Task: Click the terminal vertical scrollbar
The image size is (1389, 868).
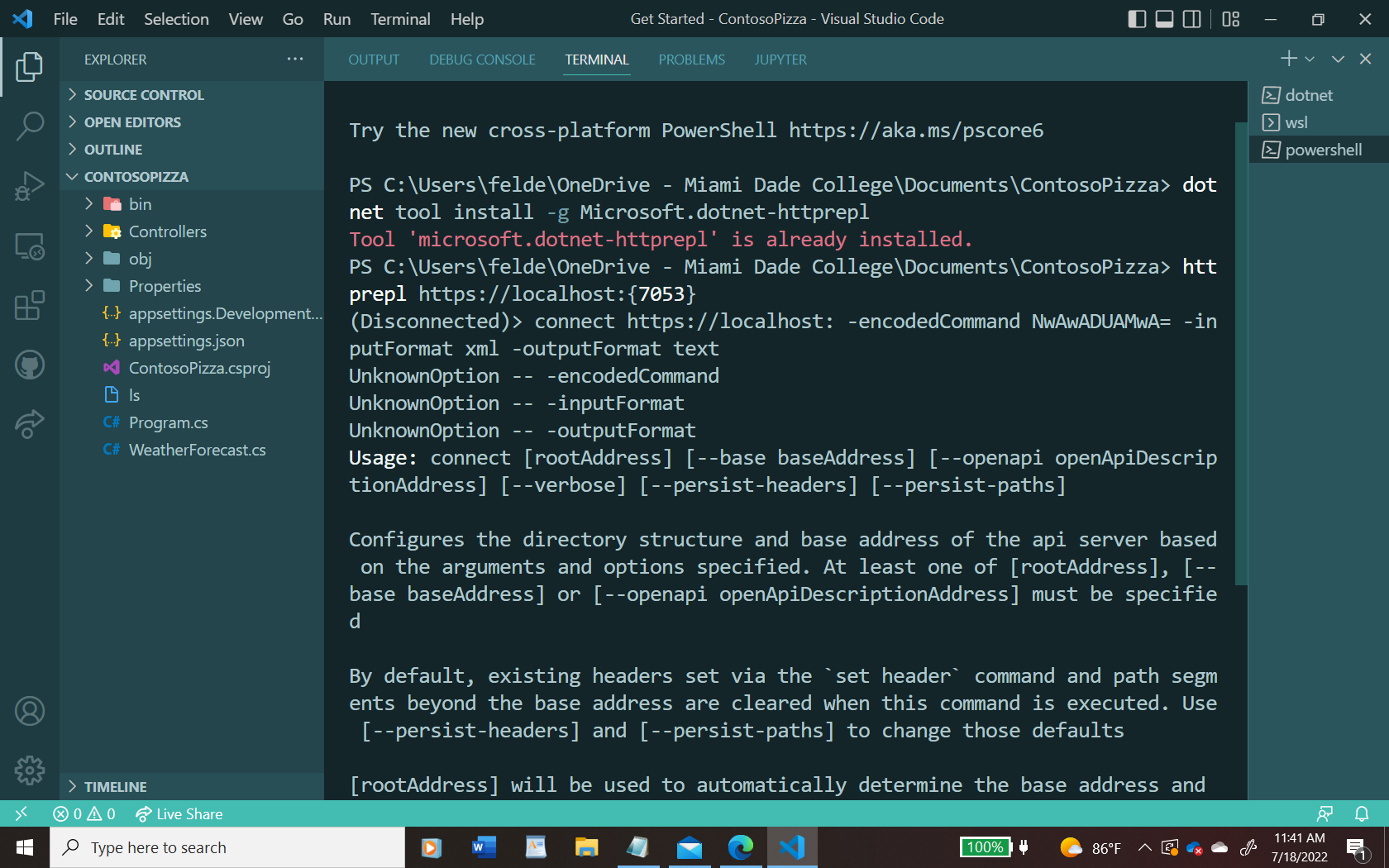Action: click(x=1240, y=354)
